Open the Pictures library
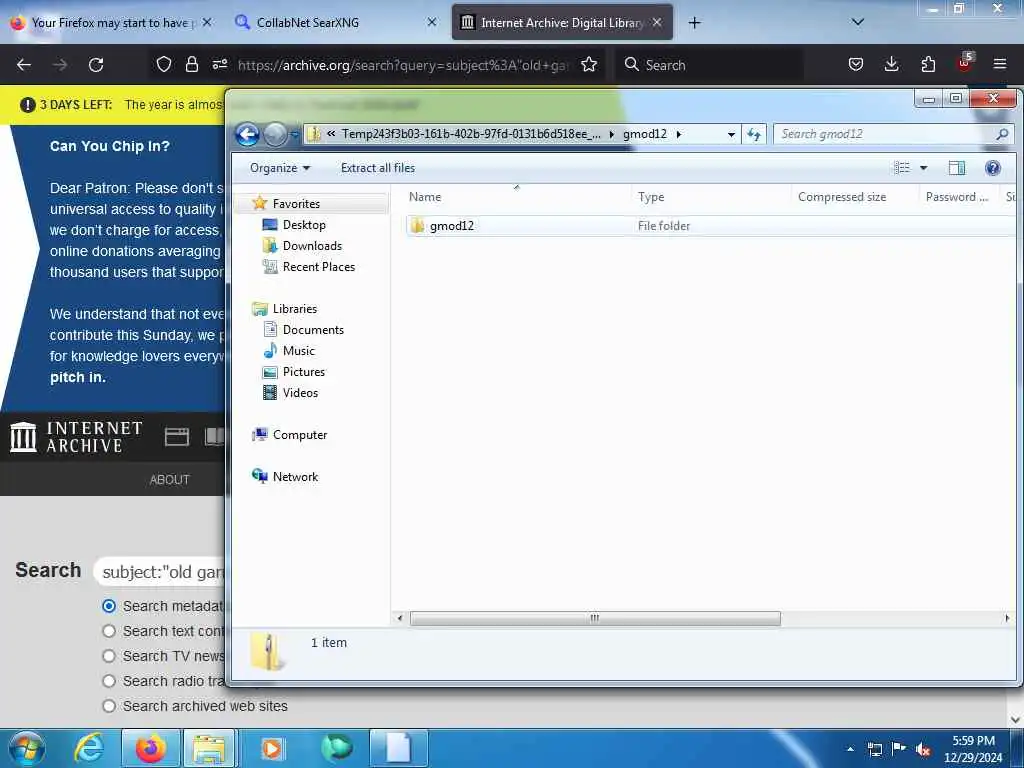Image resolution: width=1024 pixels, height=768 pixels. [x=304, y=372]
